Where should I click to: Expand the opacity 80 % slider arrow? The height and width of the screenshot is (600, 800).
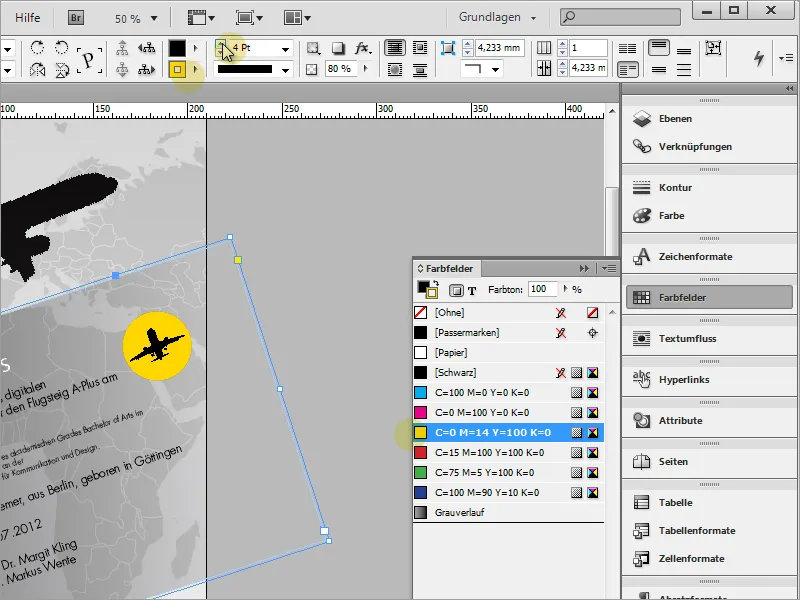366,68
